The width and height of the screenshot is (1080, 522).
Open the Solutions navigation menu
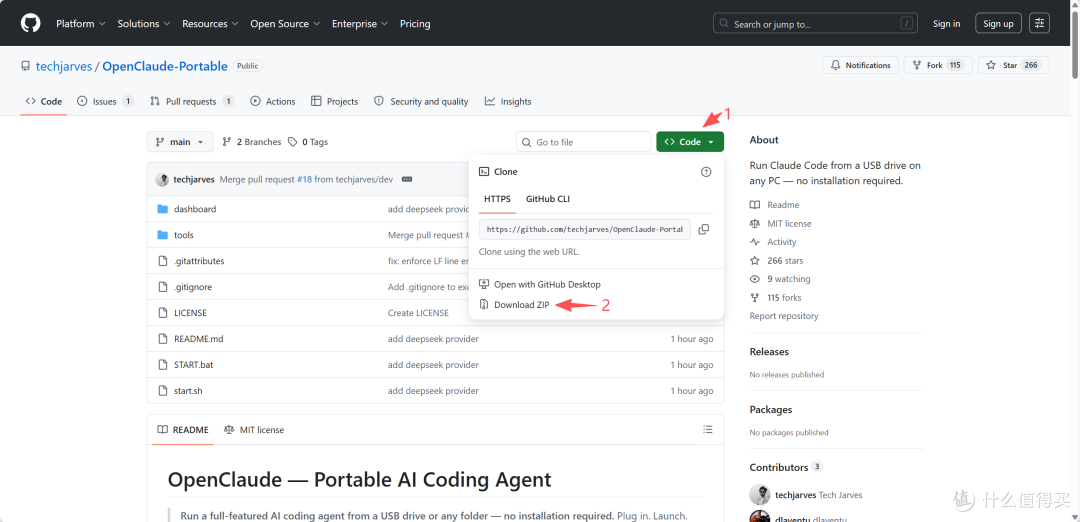(x=144, y=23)
